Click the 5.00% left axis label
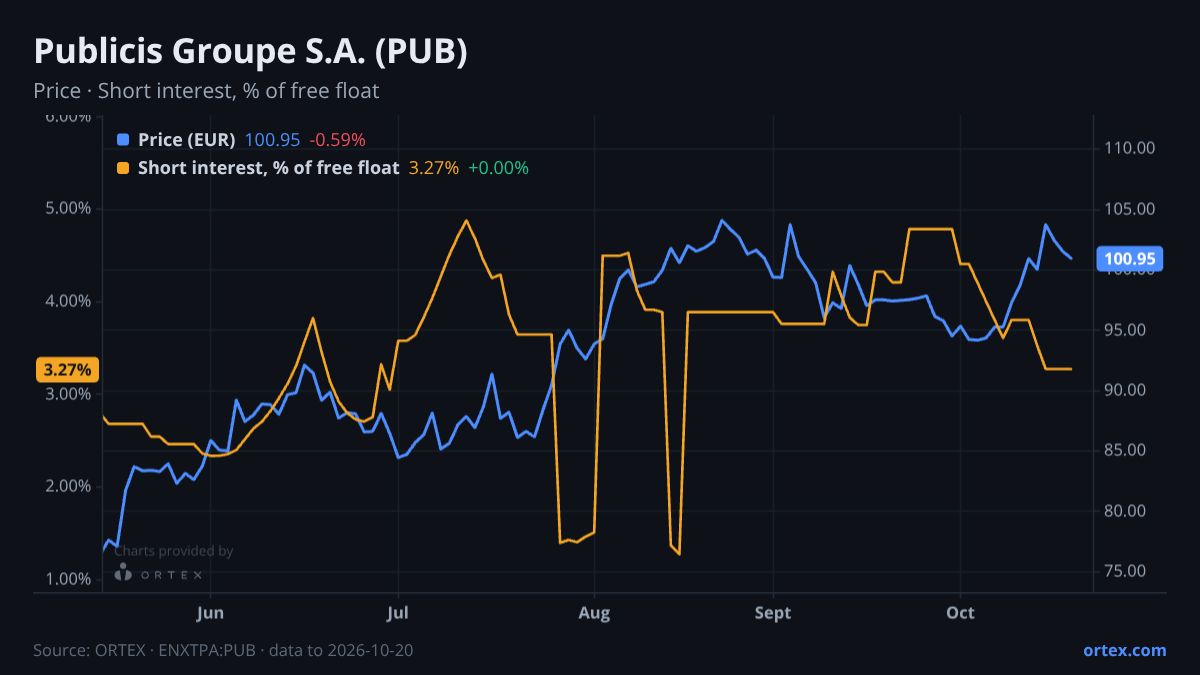This screenshot has height=675, width=1200. coord(66,209)
